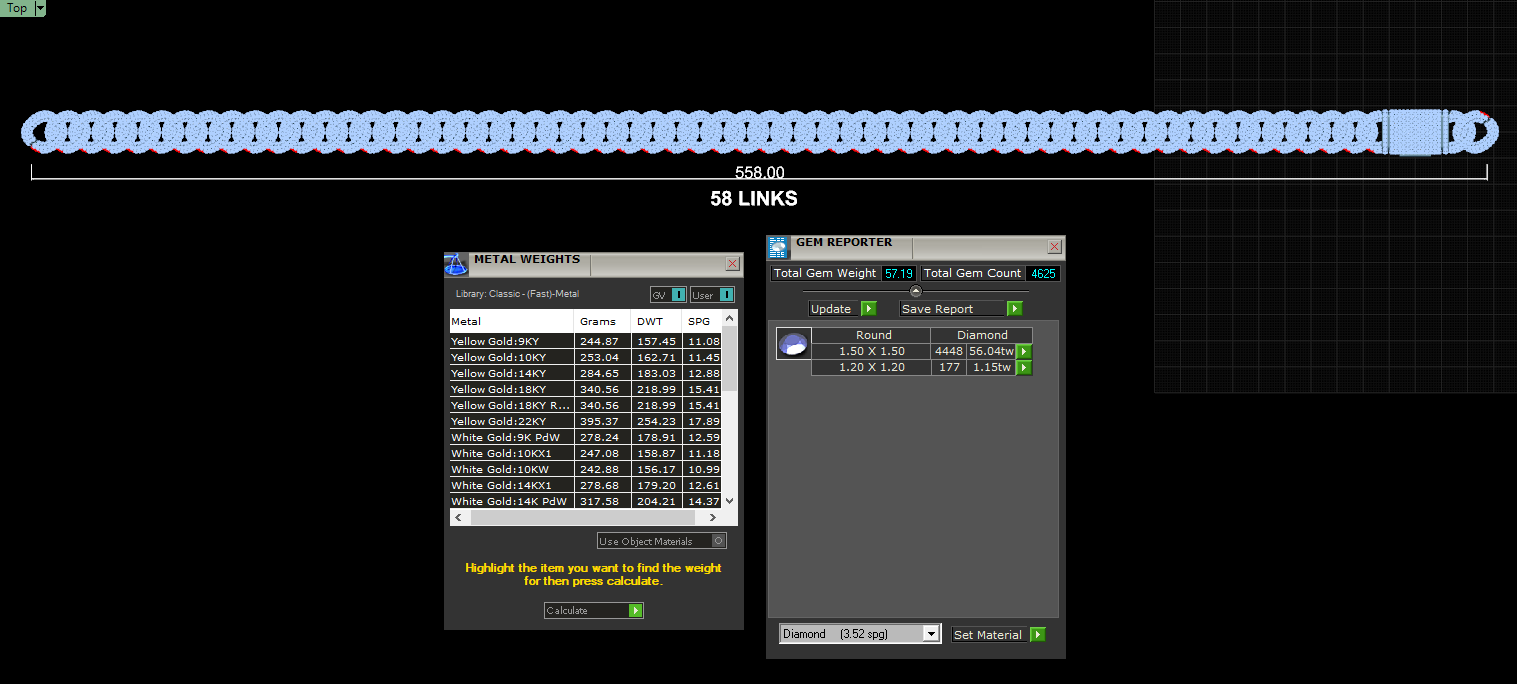This screenshot has height=684, width=1517.
Task: Click the 17.89 SPG cell
Action: pyautogui.click(x=702, y=422)
